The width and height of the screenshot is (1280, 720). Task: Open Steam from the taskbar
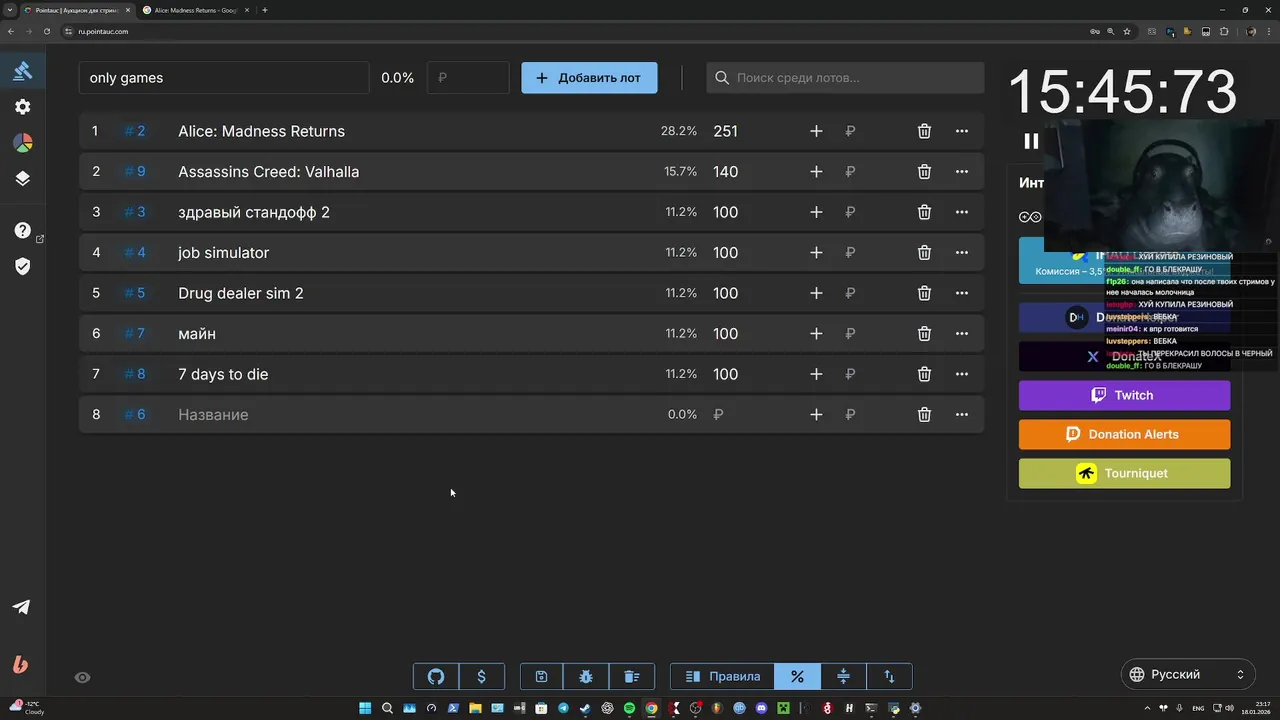point(585,708)
